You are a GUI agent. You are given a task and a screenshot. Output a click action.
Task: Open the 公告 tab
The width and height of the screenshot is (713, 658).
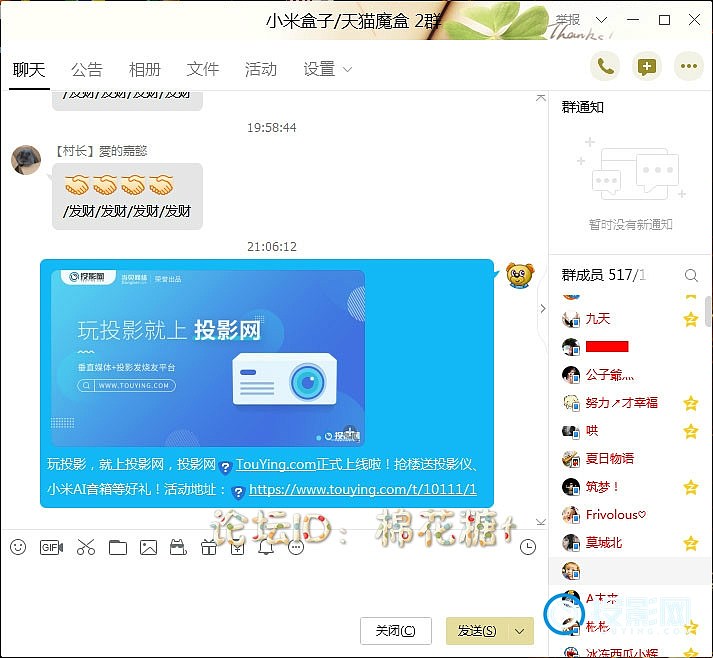click(87, 70)
